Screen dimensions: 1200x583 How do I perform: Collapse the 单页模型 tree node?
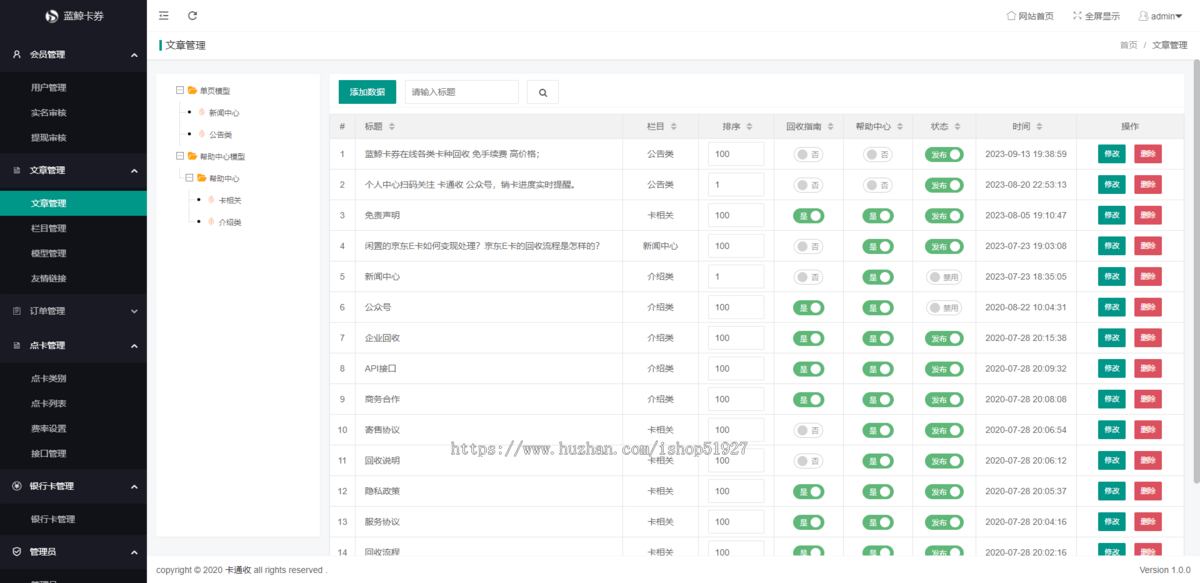pos(180,91)
